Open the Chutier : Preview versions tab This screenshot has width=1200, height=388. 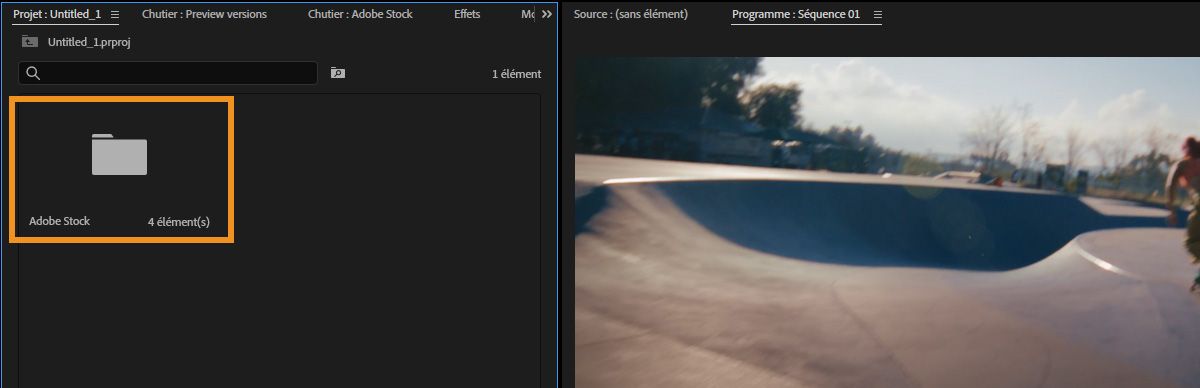[204, 15]
